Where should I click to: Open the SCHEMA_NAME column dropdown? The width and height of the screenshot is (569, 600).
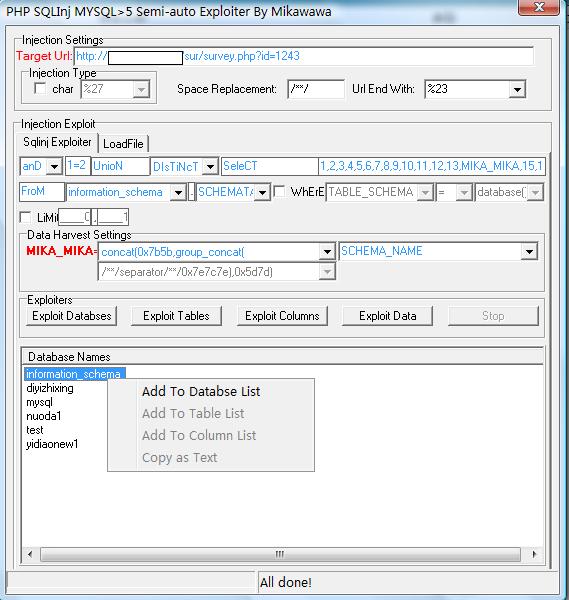pyautogui.click(x=529, y=251)
